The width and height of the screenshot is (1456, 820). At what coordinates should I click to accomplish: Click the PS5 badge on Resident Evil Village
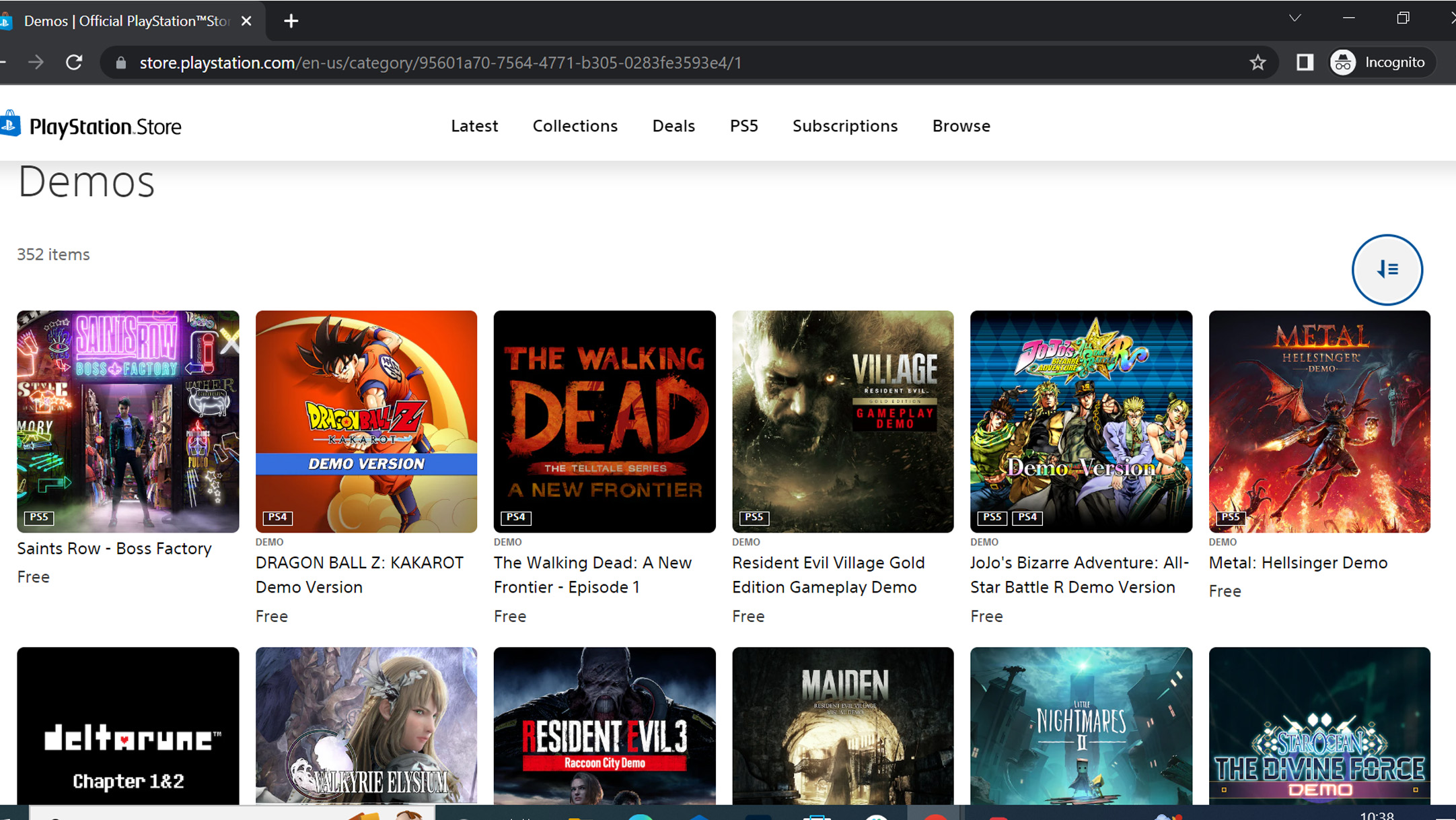[x=754, y=517]
